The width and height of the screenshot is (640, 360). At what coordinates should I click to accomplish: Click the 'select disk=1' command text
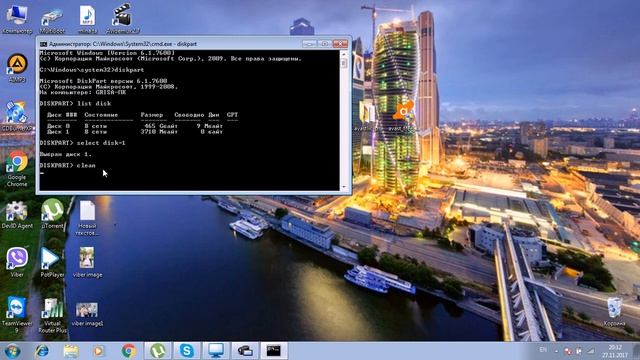pos(101,143)
